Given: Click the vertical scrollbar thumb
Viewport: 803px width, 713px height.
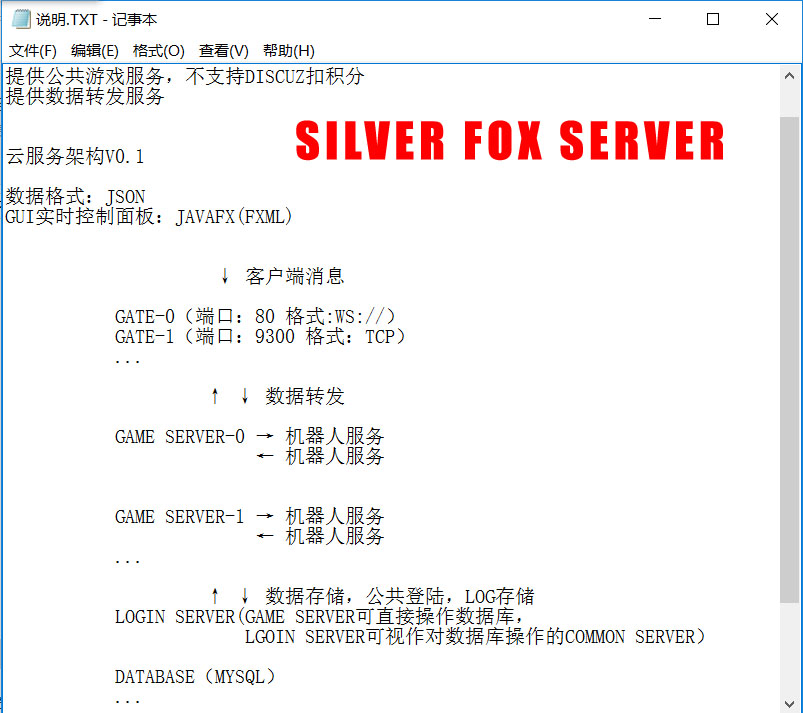Looking at the screenshot, I should click(x=790, y=360).
